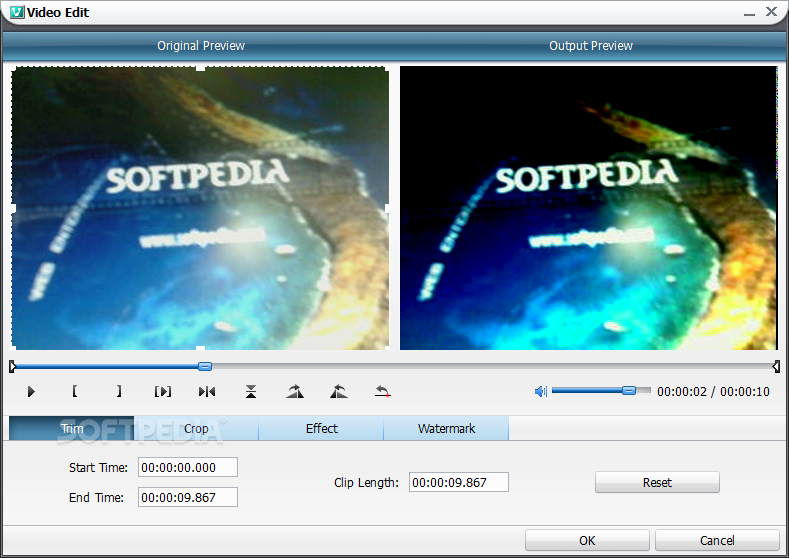789x558 pixels.
Task: Click the Original Preview header label
Action: click(201, 46)
